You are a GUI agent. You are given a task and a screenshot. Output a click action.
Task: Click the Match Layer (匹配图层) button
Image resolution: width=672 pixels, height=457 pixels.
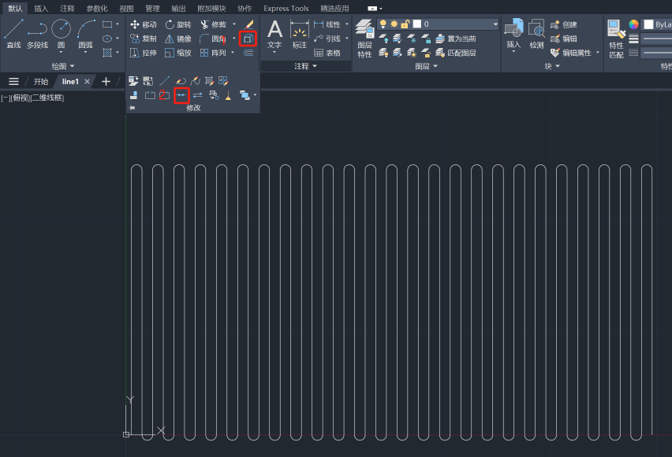tap(456, 53)
